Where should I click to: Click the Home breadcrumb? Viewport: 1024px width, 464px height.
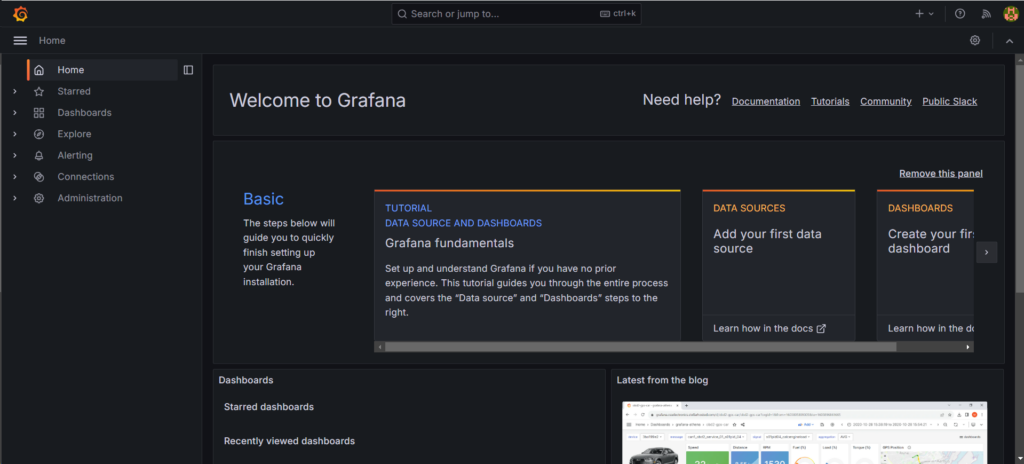click(x=52, y=41)
